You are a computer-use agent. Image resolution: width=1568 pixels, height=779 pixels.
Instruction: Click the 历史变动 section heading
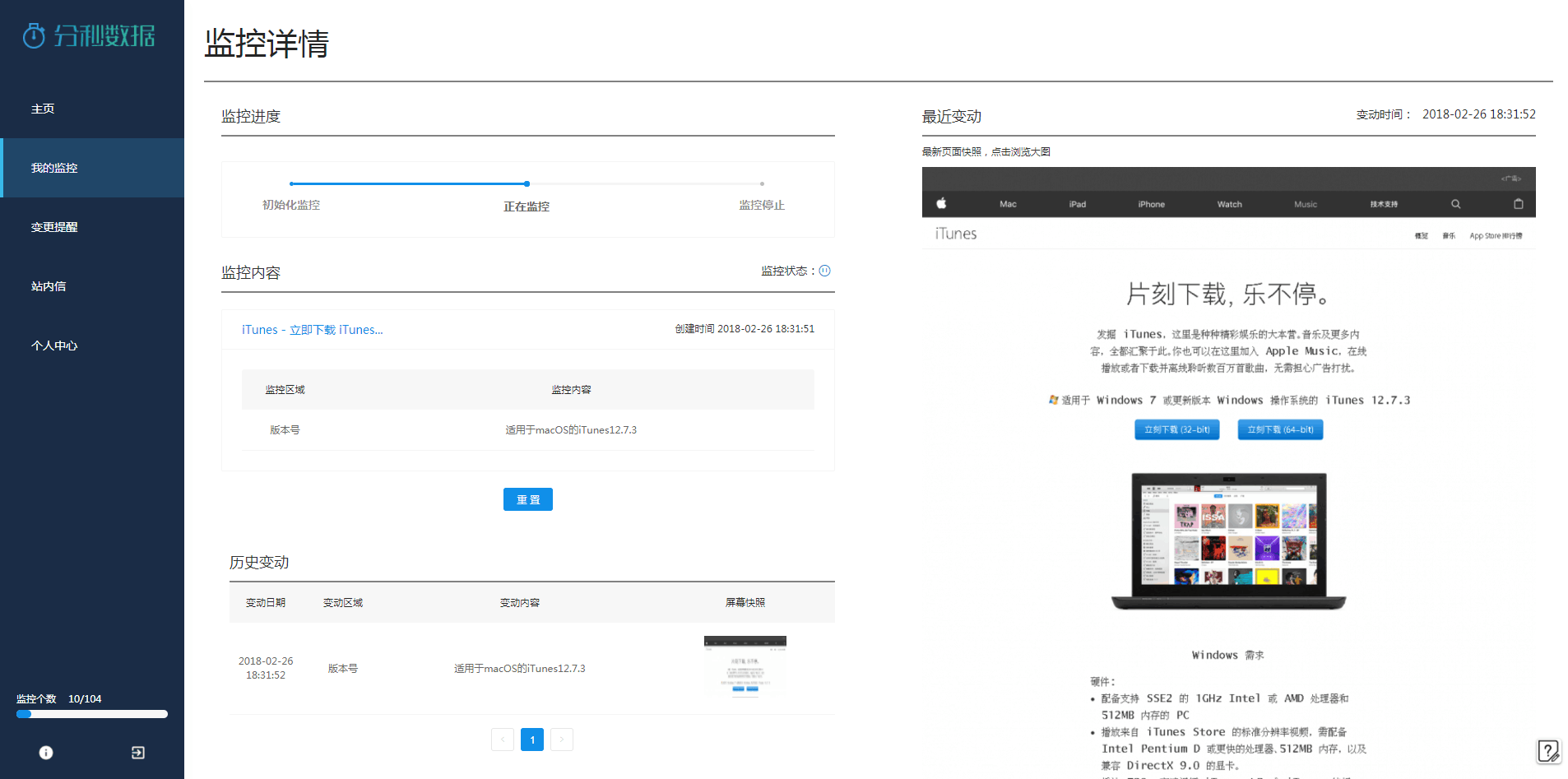pyautogui.click(x=259, y=563)
